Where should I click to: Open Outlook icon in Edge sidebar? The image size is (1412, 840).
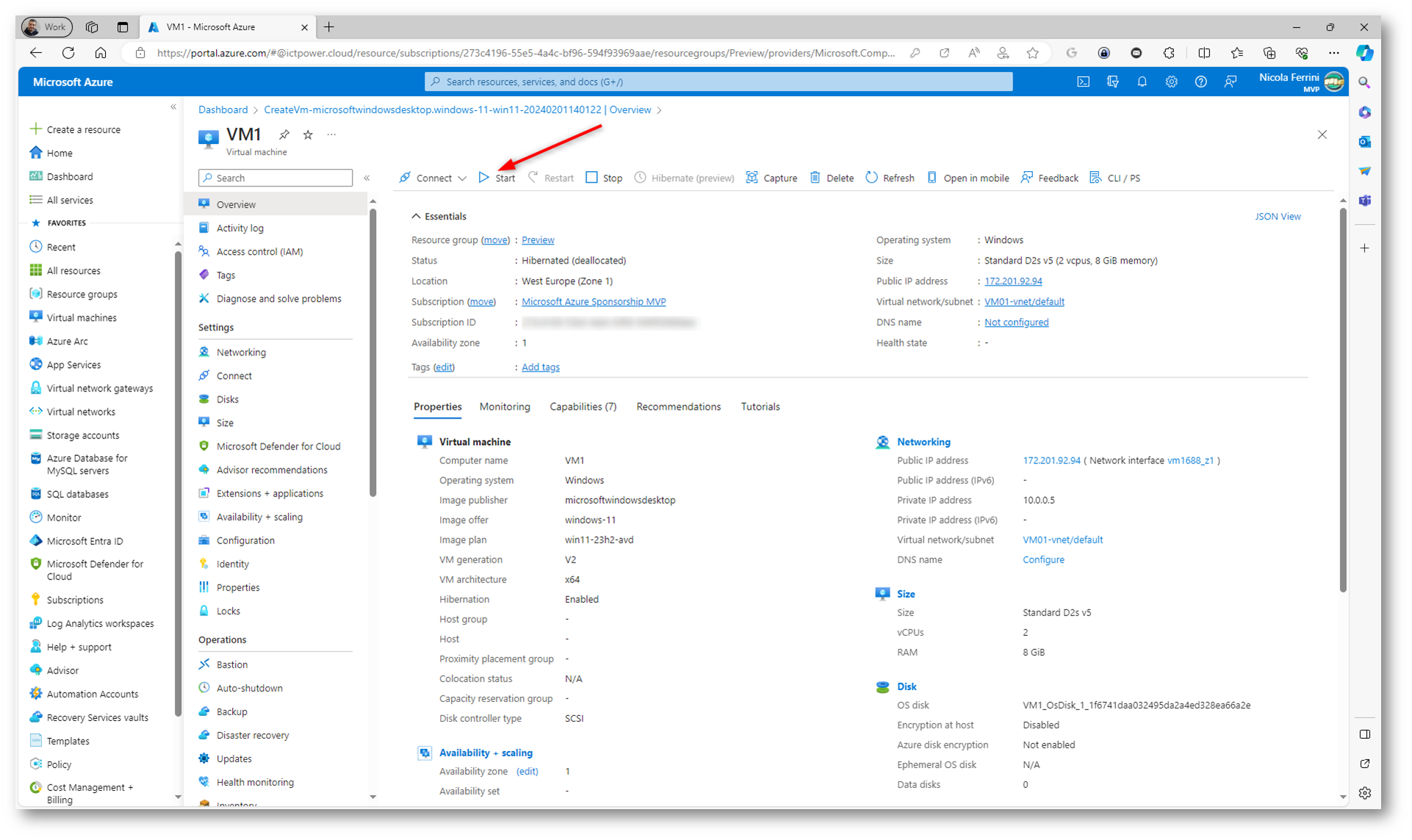[1364, 142]
